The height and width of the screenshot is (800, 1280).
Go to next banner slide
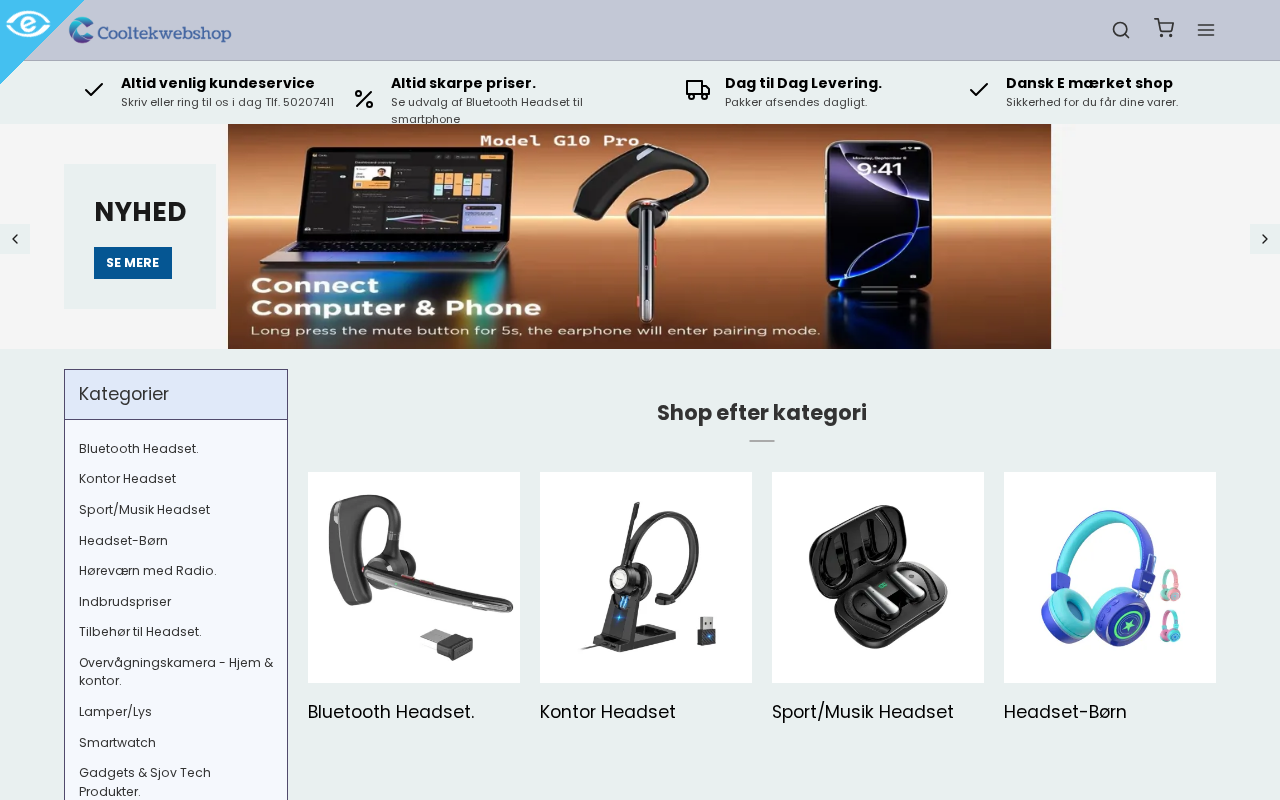tap(1265, 239)
